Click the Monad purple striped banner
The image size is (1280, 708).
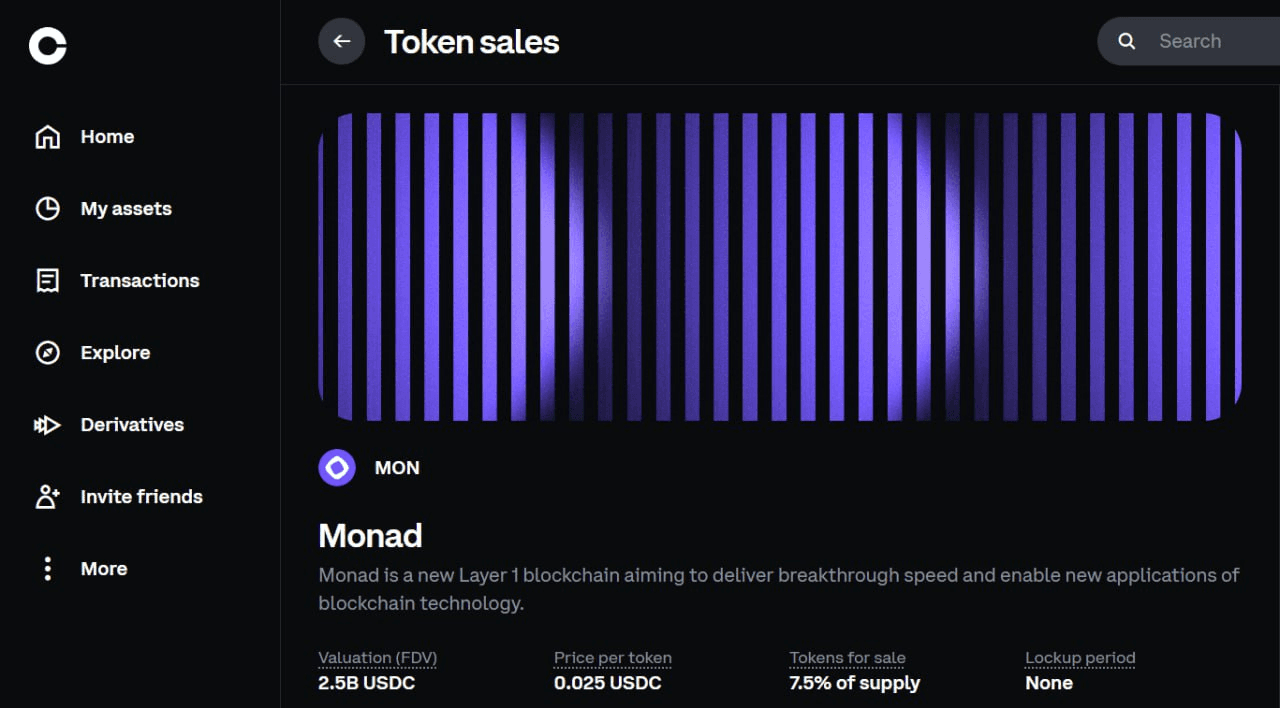[779, 267]
